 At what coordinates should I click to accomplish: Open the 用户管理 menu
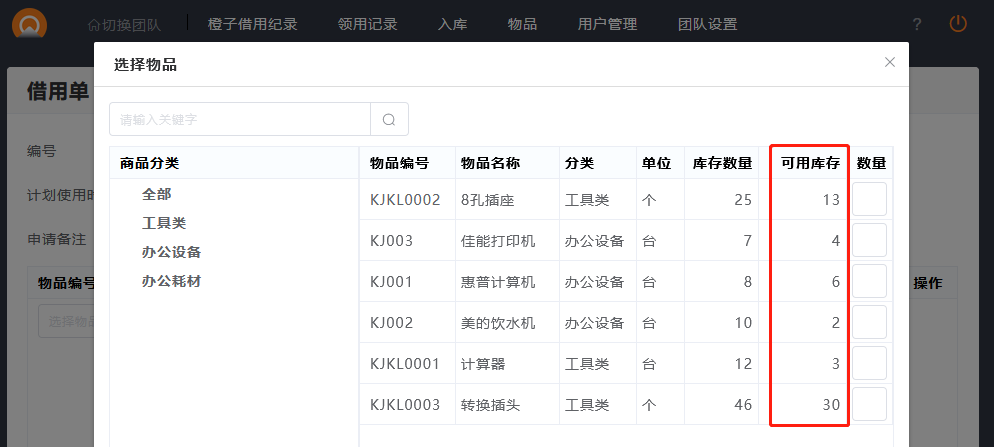607,24
